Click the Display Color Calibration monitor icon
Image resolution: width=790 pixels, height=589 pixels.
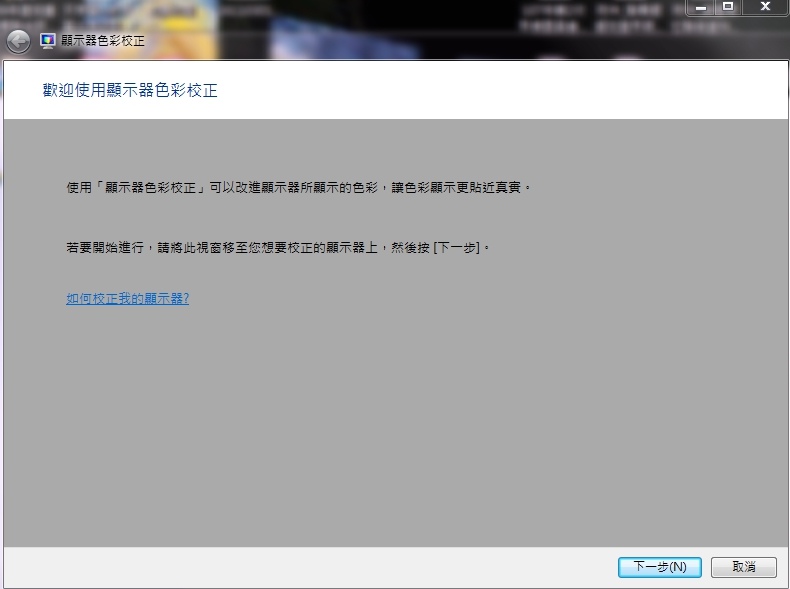tap(48, 41)
